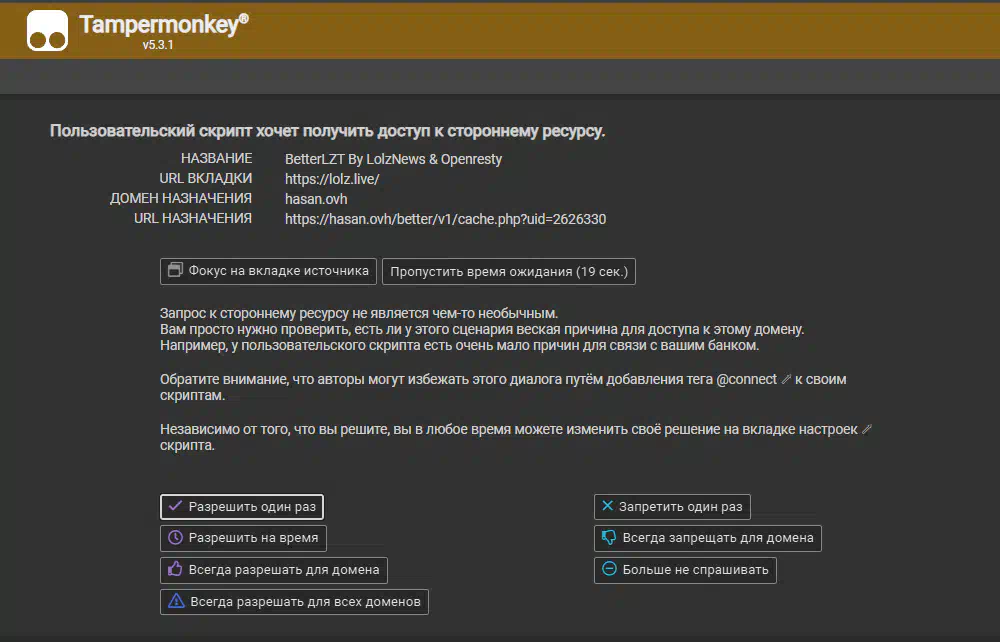Viewport: 1000px width, 642px height.
Task: Click the thumbs-down icon for Всегда запрещать для домена
Action: point(608,538)
